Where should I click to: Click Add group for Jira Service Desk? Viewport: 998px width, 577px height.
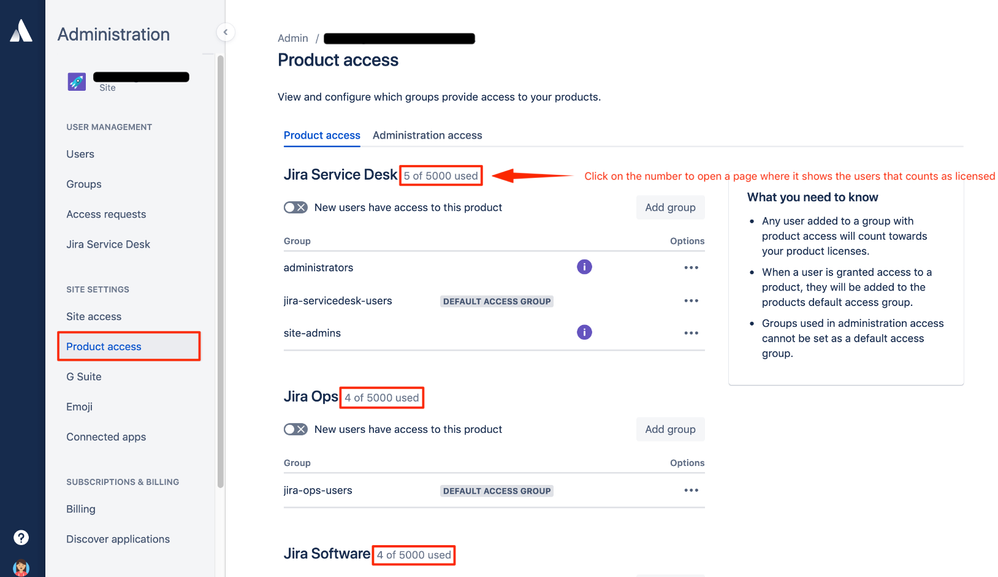670,207
